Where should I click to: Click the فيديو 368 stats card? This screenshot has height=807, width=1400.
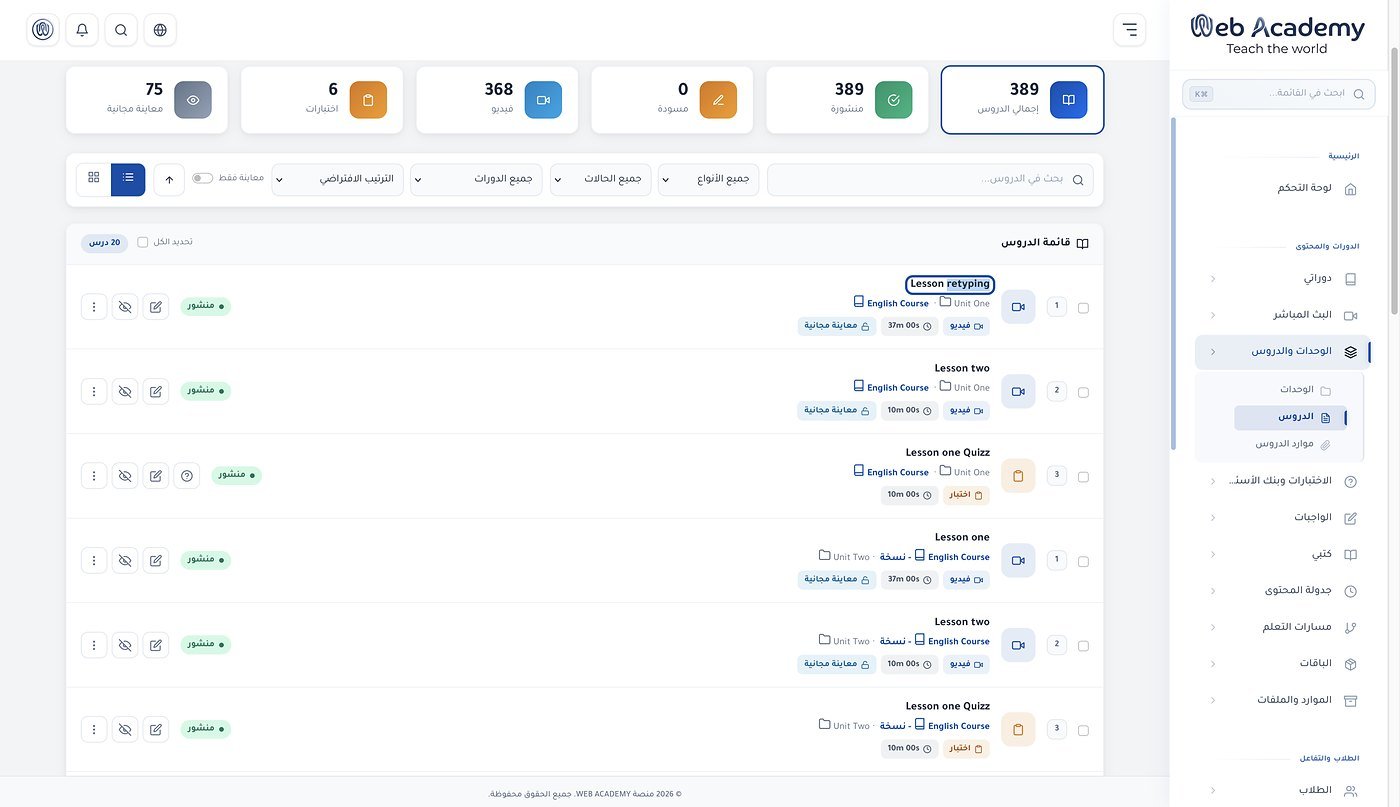pyautogui.click(x=497, y=100)
